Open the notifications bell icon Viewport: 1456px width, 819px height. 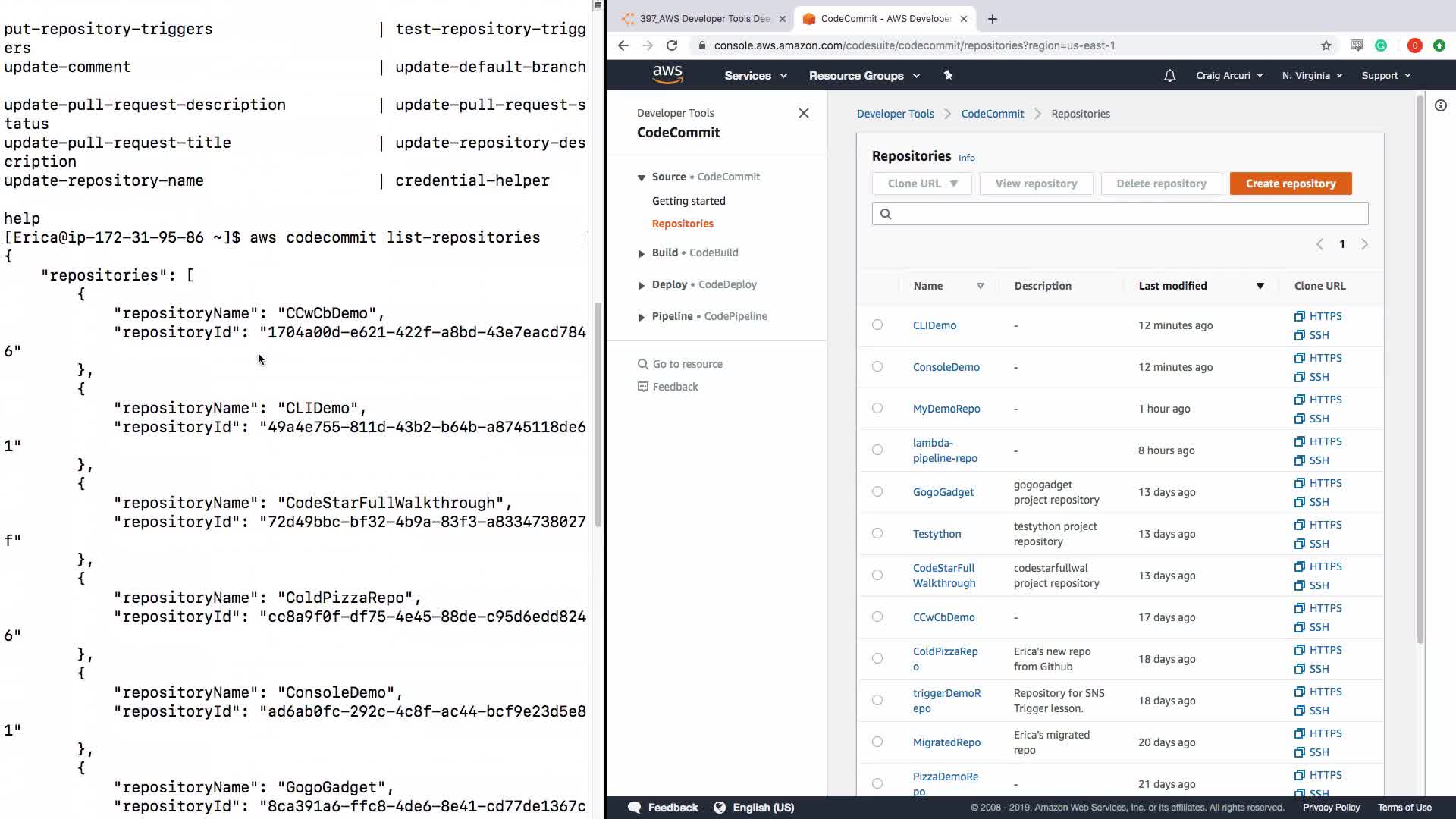click(x=1169, y=76)
